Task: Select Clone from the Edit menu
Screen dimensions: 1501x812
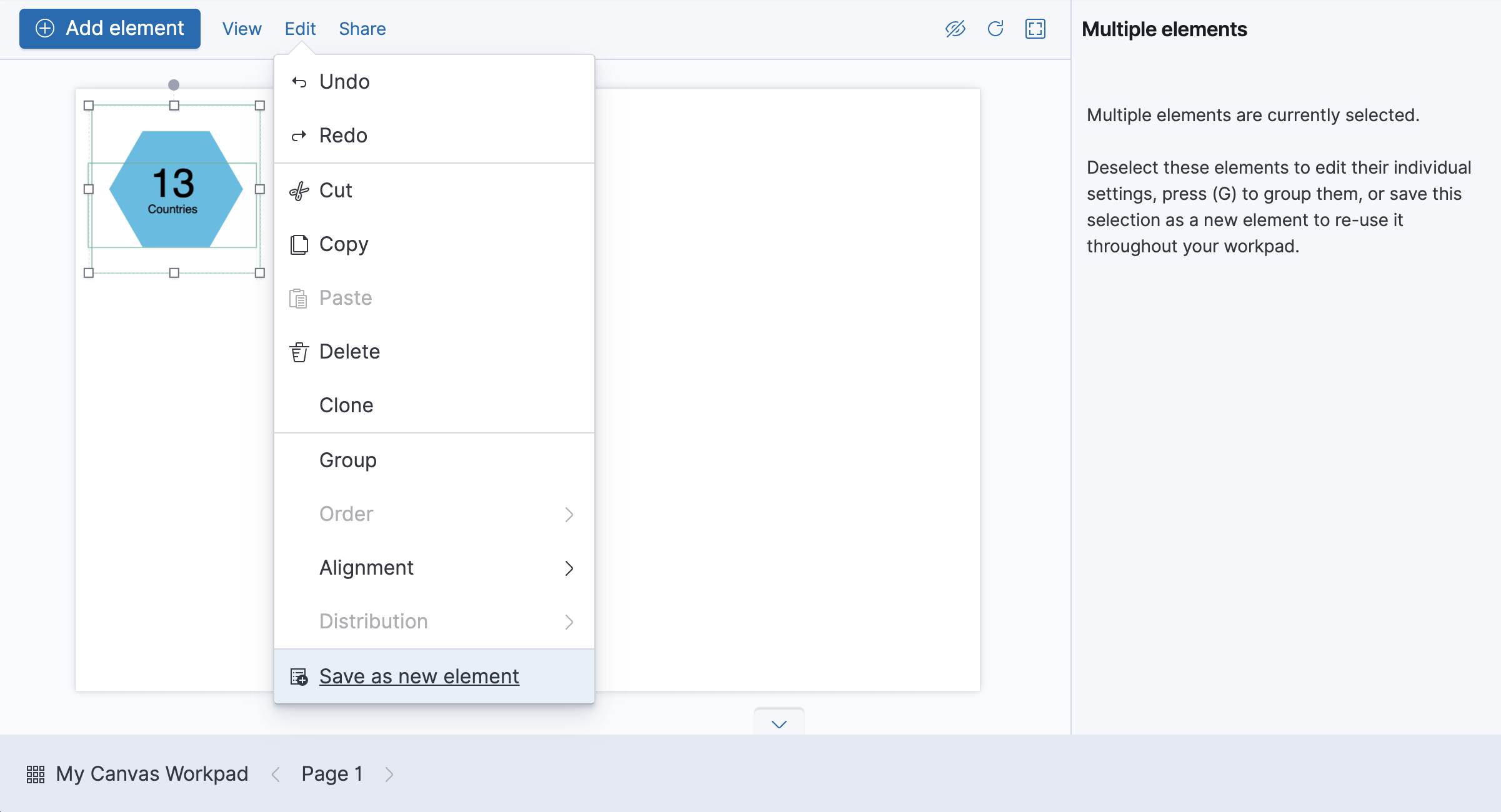Action: pyautogui.click(x=346, y=405)
